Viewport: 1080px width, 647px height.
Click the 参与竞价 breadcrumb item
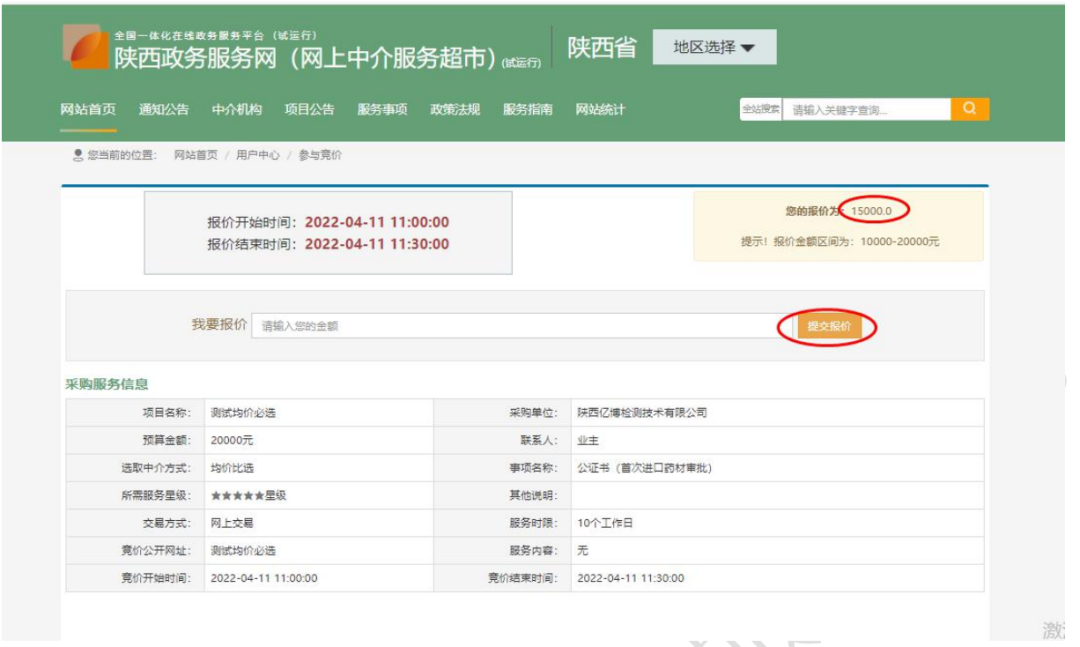pyautogui.click(x=320, y=155)
